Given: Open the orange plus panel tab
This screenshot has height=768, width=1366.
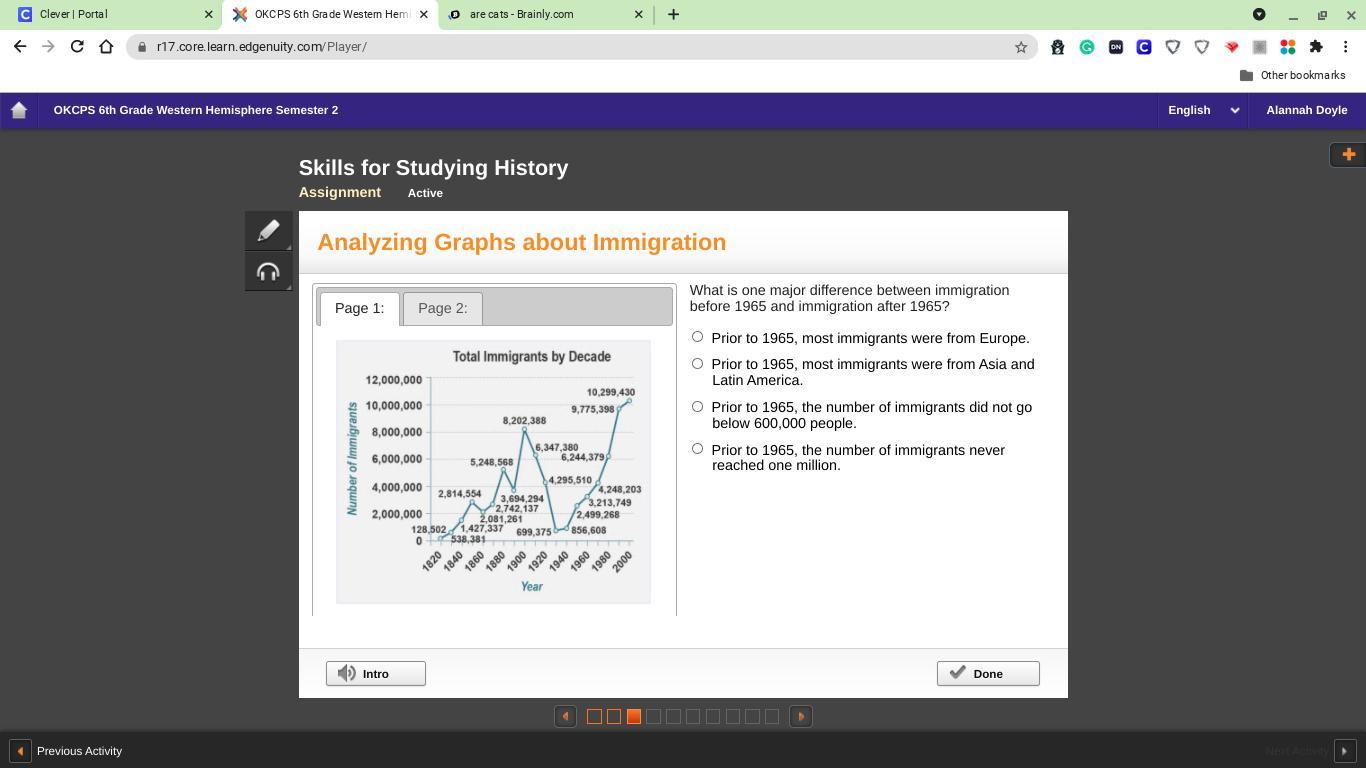Looking at the screenshot, I should point(1348,154).
